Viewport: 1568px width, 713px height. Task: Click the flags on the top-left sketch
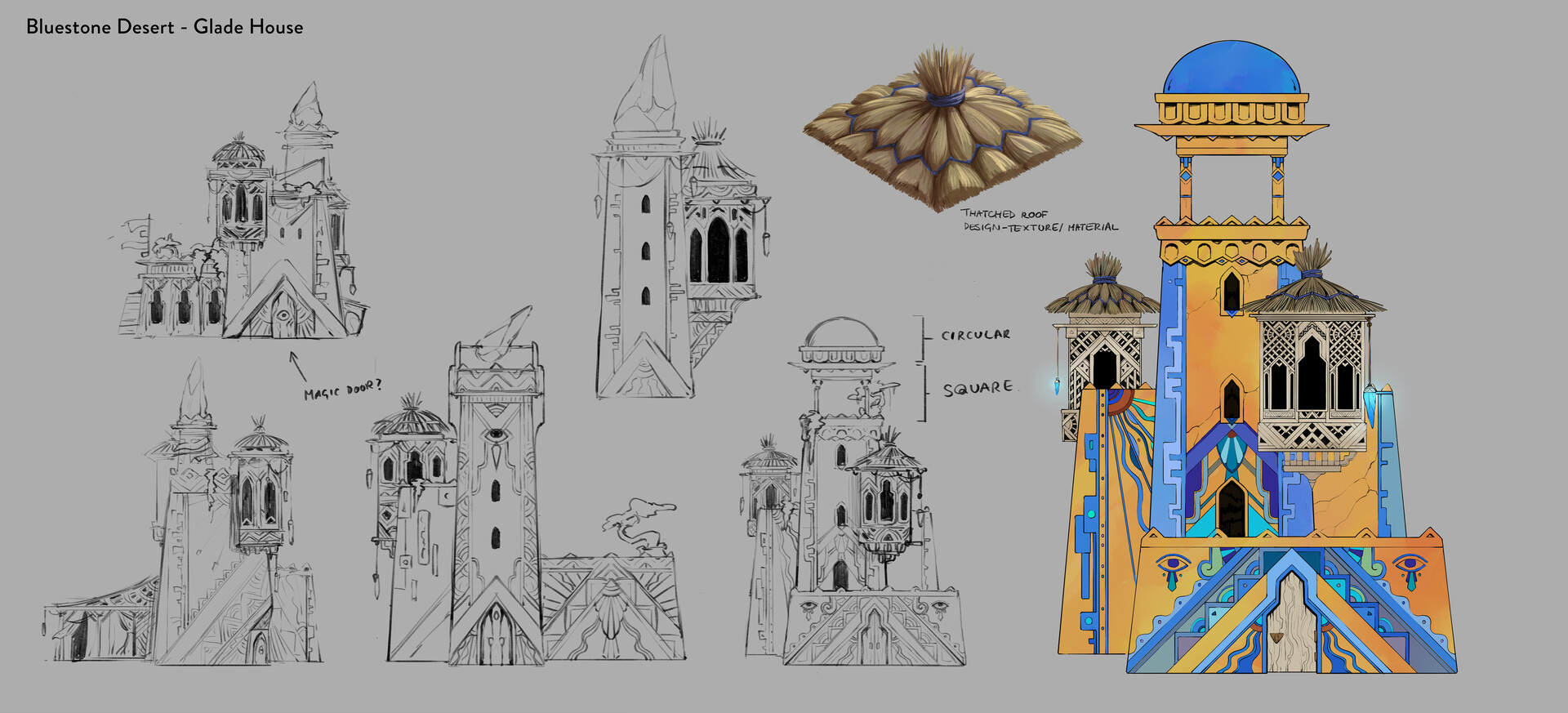tap(136, 233)
